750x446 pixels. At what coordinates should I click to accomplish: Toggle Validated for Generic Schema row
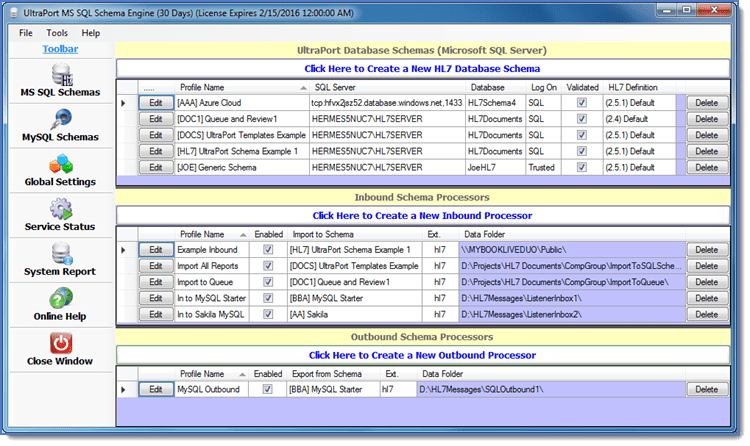(582, 167)
